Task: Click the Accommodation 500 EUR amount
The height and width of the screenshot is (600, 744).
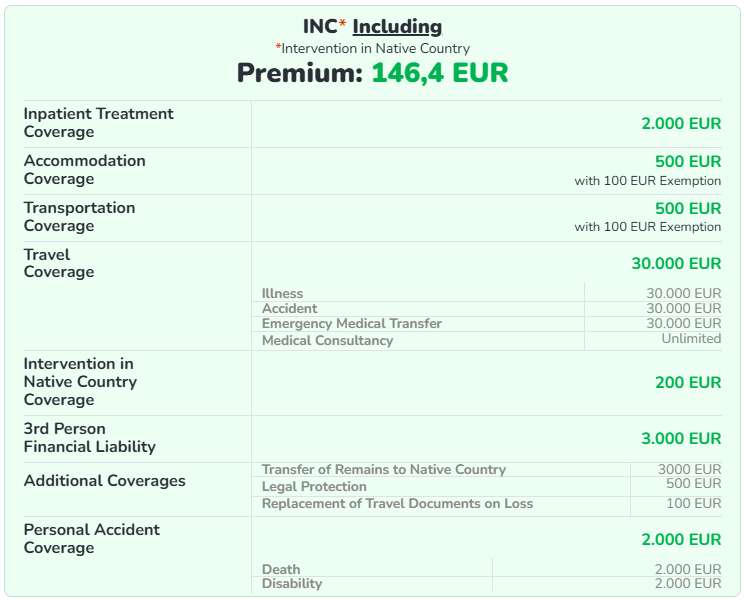Action: tap(688, 162)
